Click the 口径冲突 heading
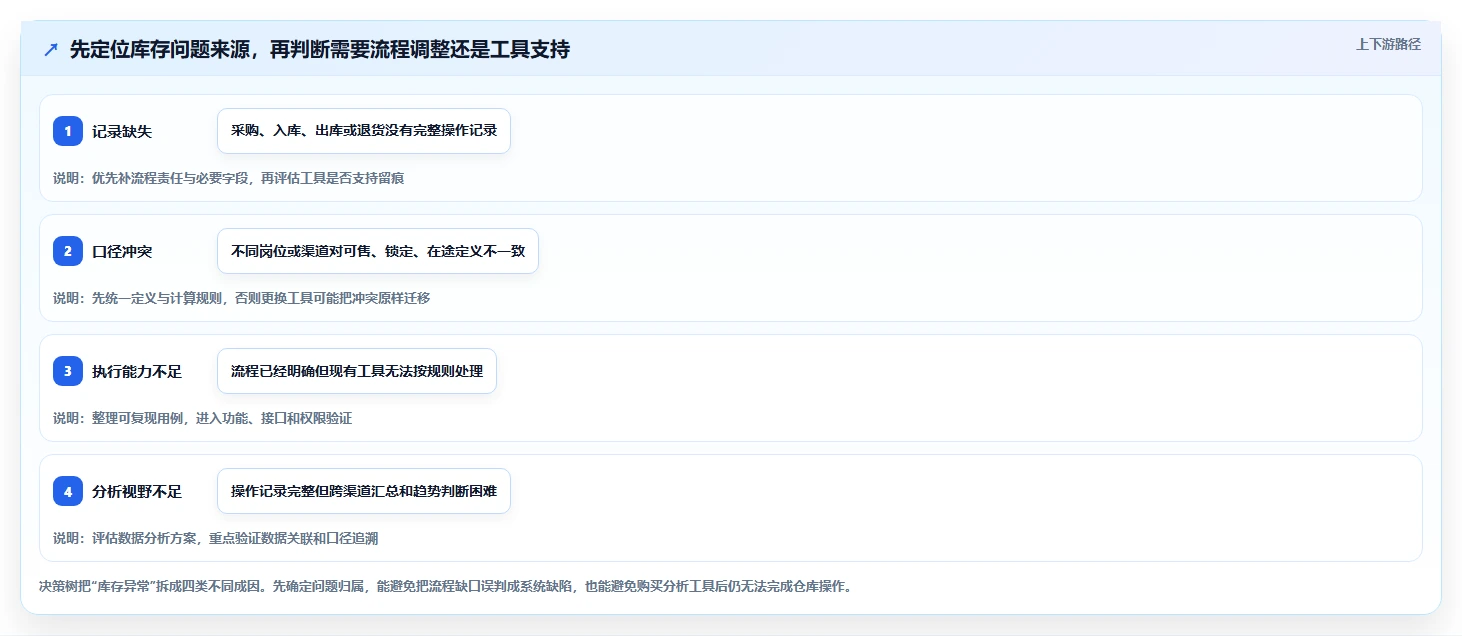This screenshot has width=1462, height=636. click(122, 251)
